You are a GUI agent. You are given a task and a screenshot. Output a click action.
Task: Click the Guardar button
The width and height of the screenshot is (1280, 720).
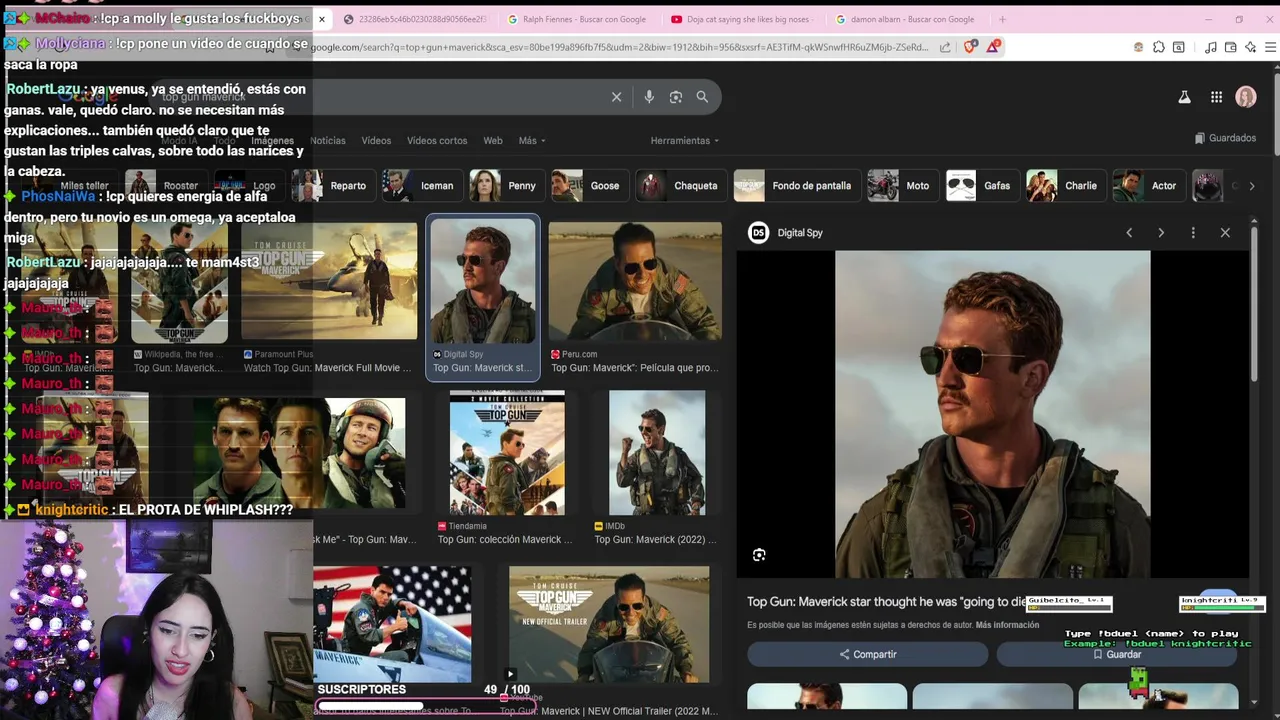pos(1116,655)
